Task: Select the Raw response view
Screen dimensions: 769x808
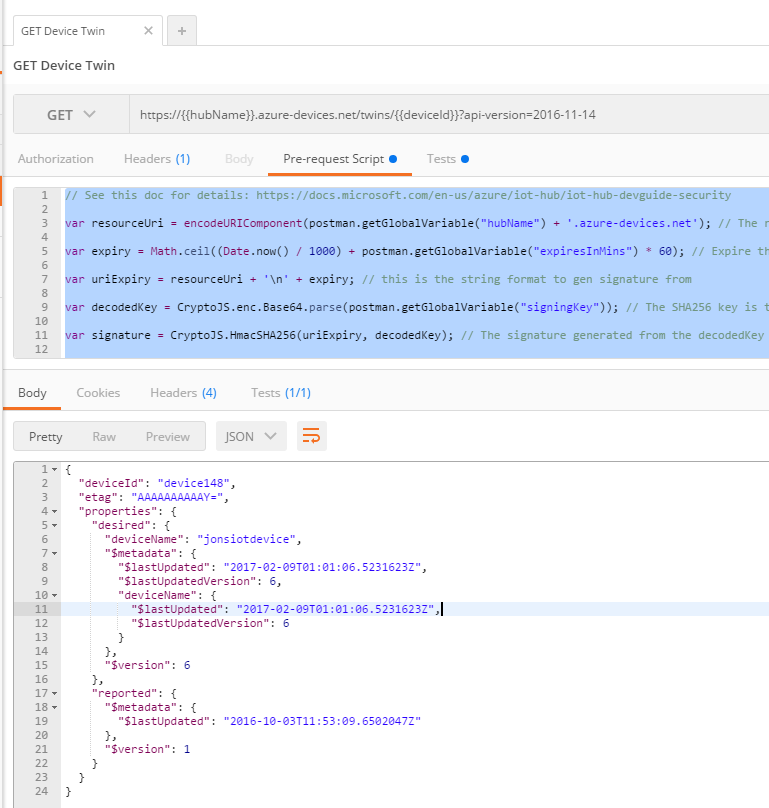Action: tap(104, 436)
